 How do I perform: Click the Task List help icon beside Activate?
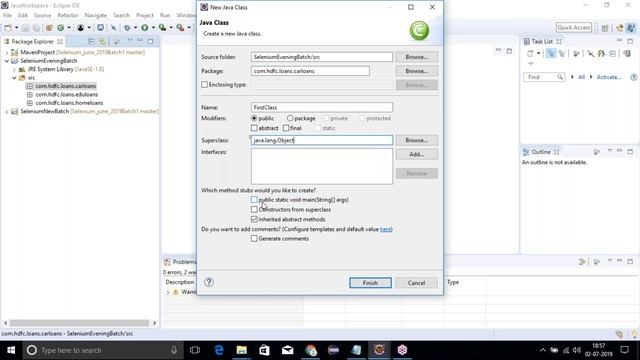[633, 77]
